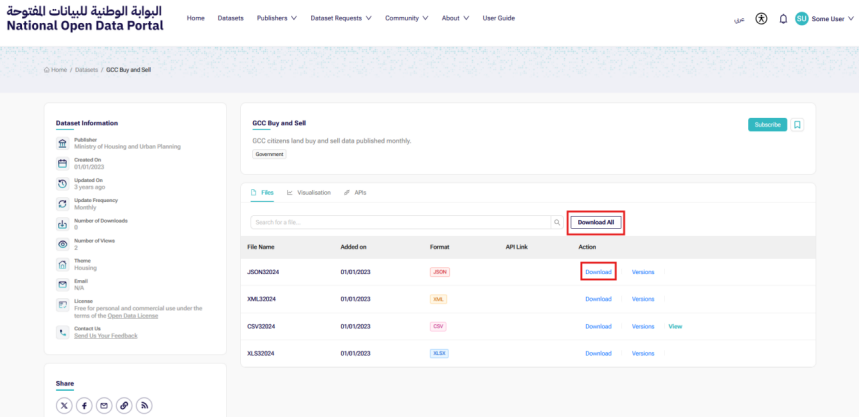
Task: View the CSV32024 file
Action: click(675, 326)
